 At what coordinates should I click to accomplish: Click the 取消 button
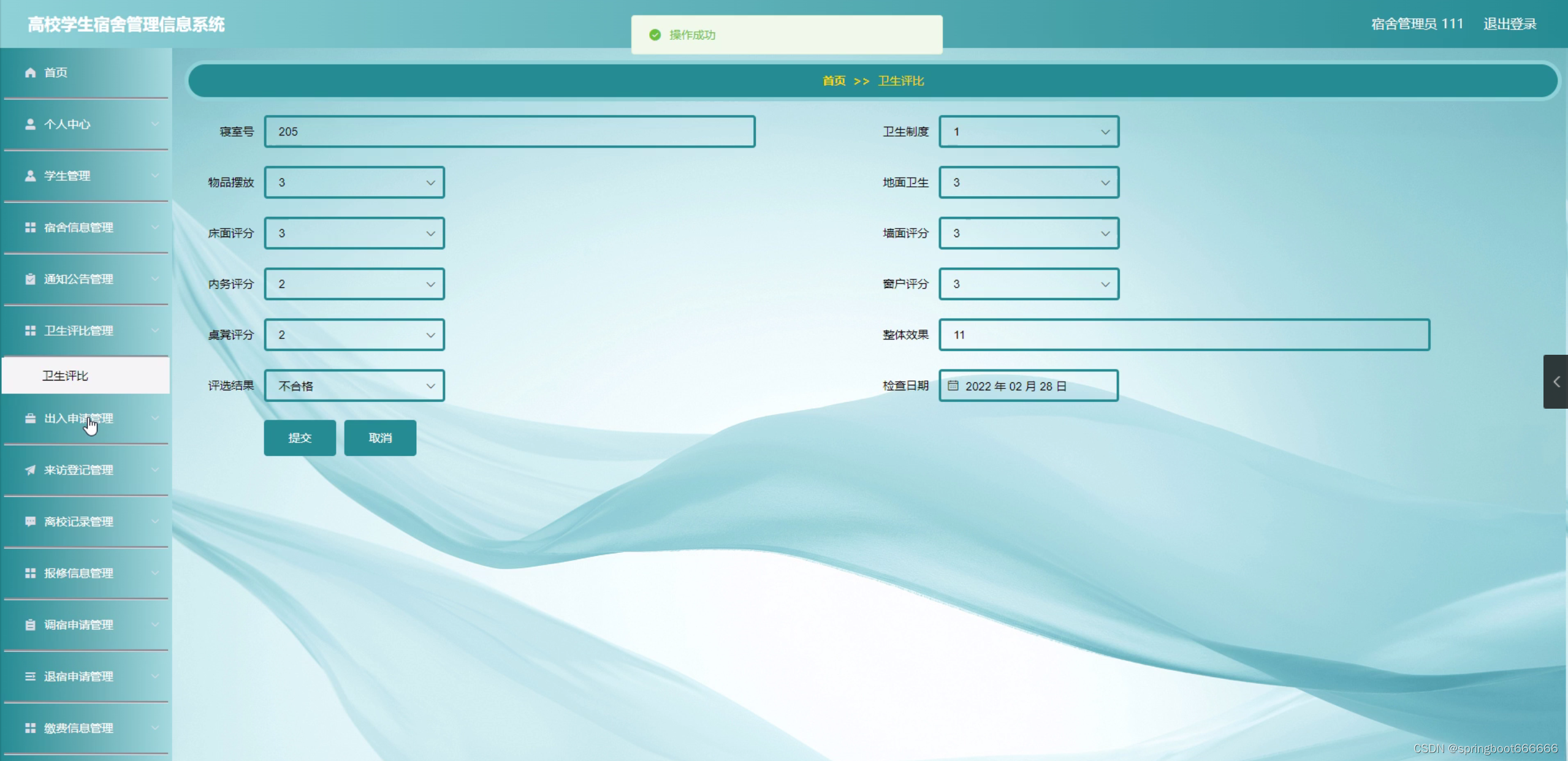(x=380, y=438)
